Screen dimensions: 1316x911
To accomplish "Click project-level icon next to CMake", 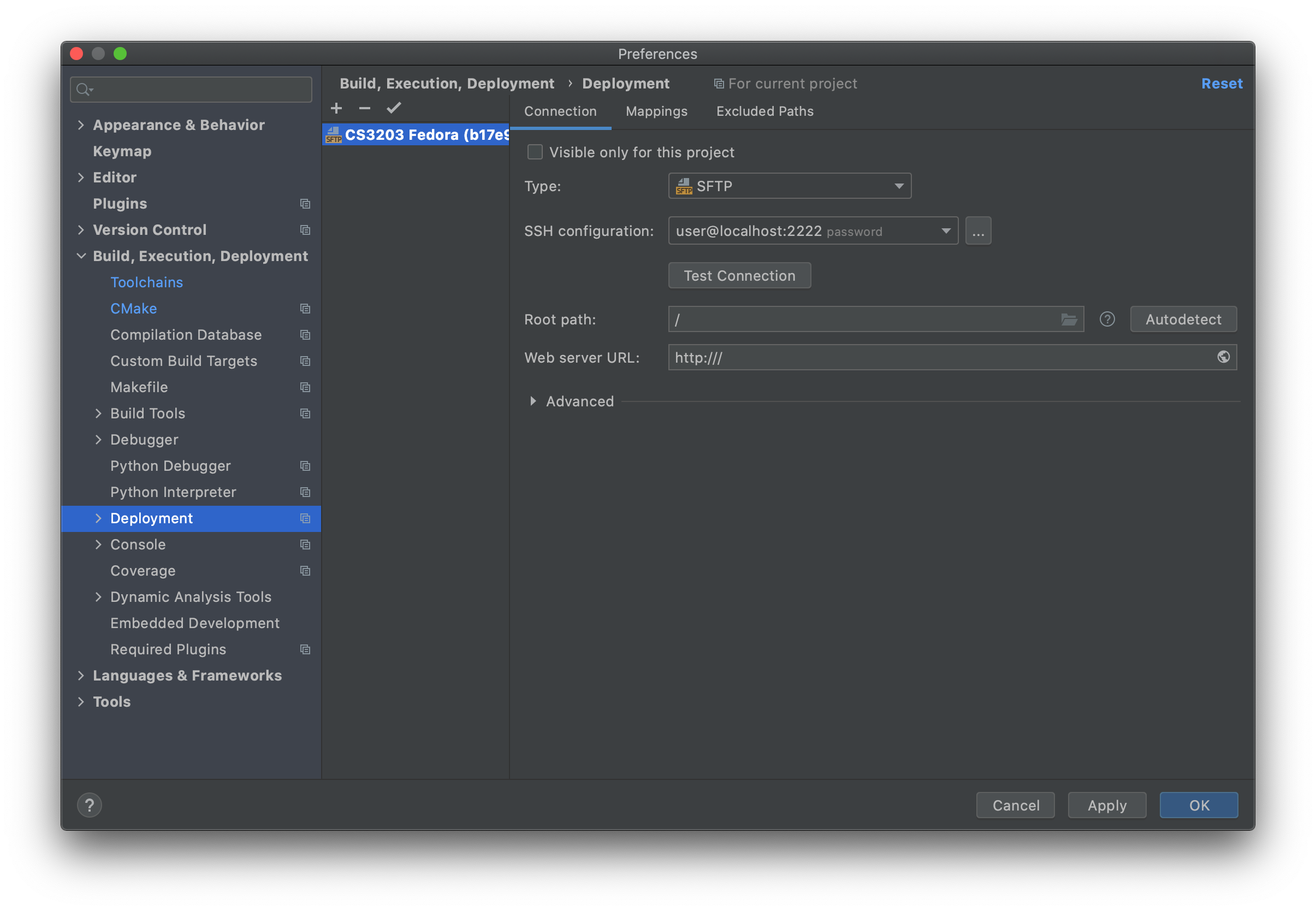I will [x=305, y=309].
